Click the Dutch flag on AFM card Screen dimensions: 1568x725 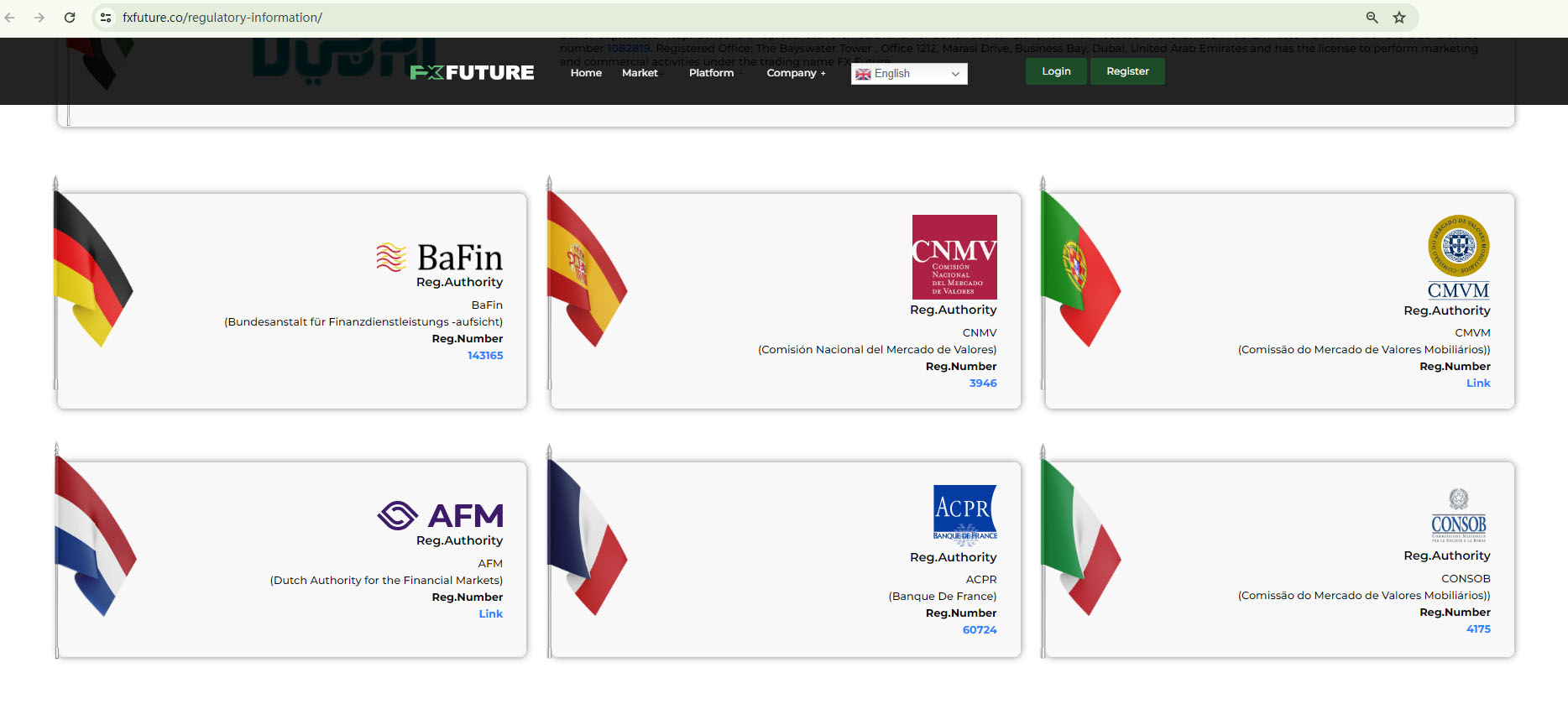pyautogui.click(x=94, y=537)
